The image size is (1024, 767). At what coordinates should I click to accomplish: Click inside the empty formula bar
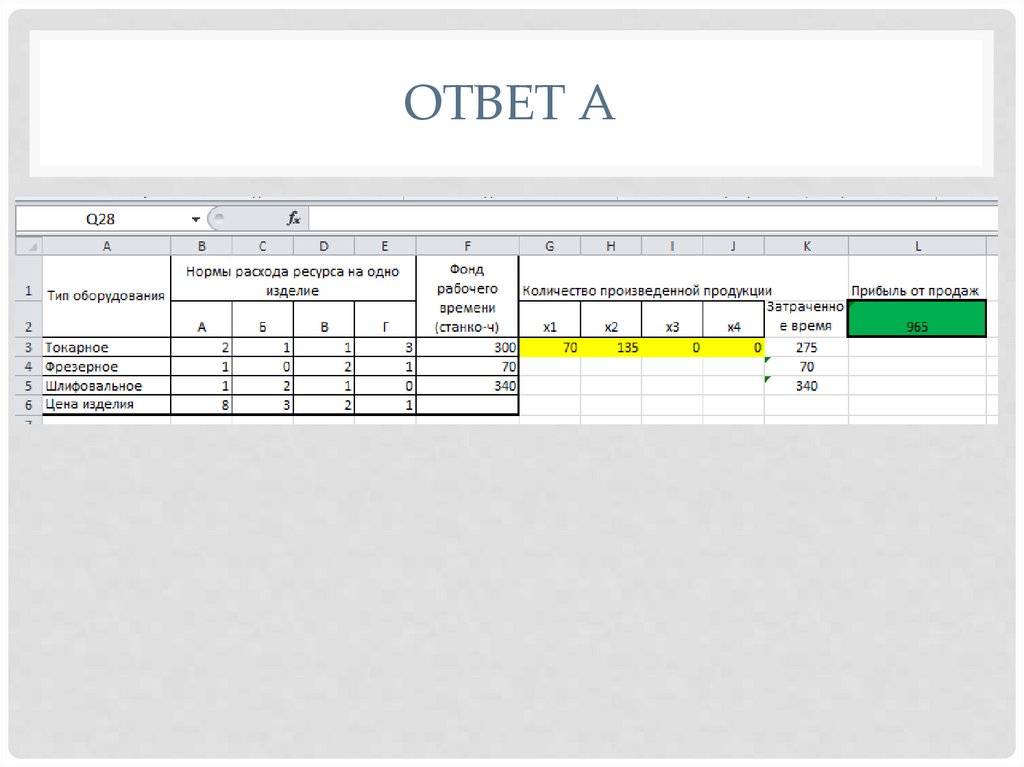coord(650,219)
